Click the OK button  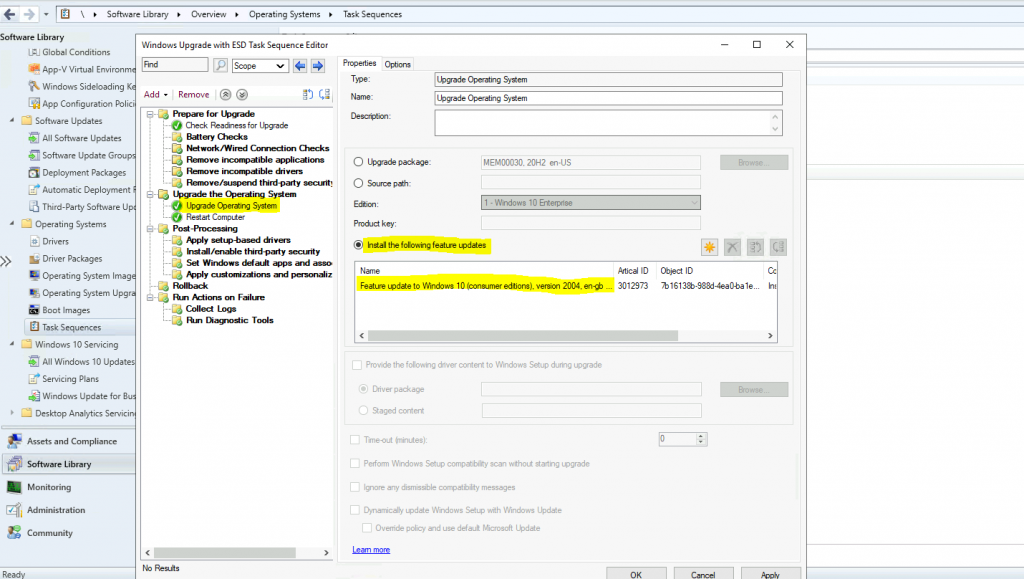[636, 574]
